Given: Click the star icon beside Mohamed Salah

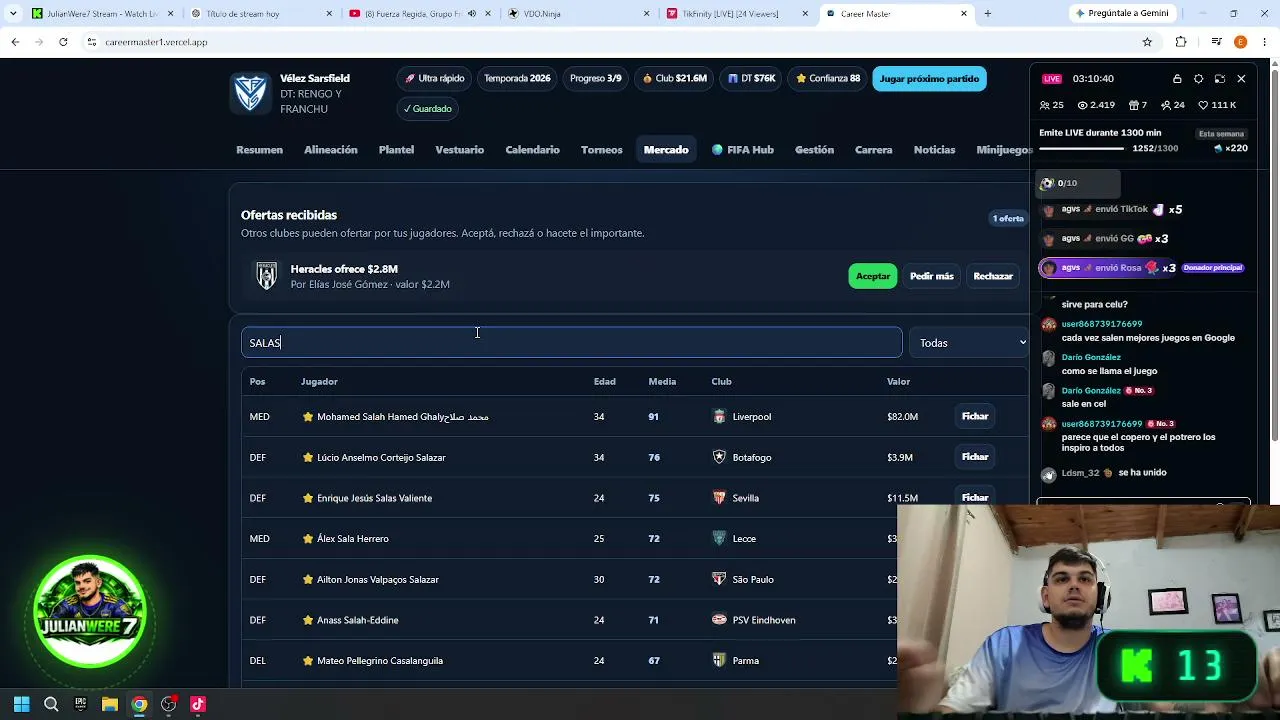Looking at the screenshot, I should [308, 417].
